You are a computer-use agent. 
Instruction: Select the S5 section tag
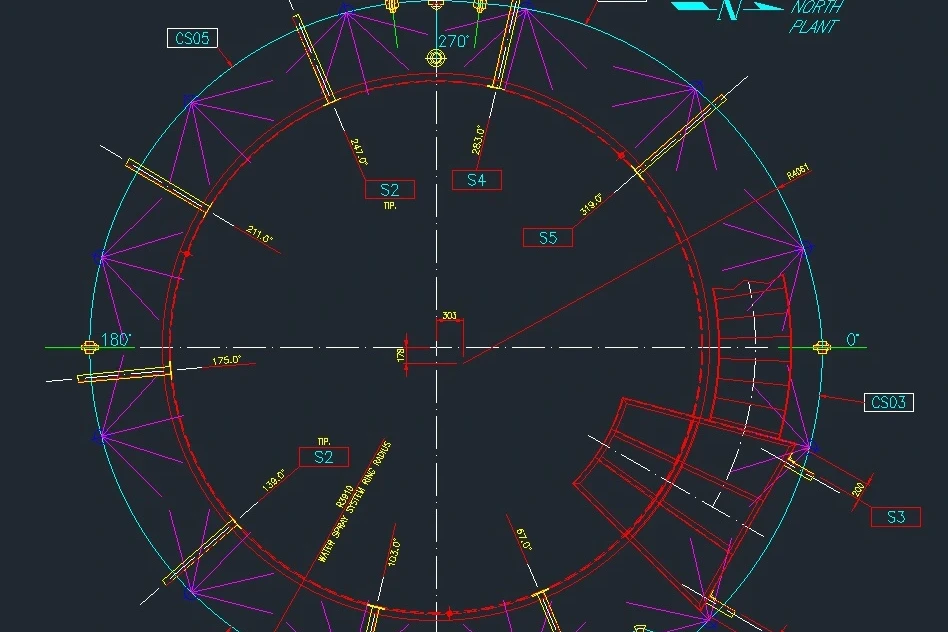point(548,237)
